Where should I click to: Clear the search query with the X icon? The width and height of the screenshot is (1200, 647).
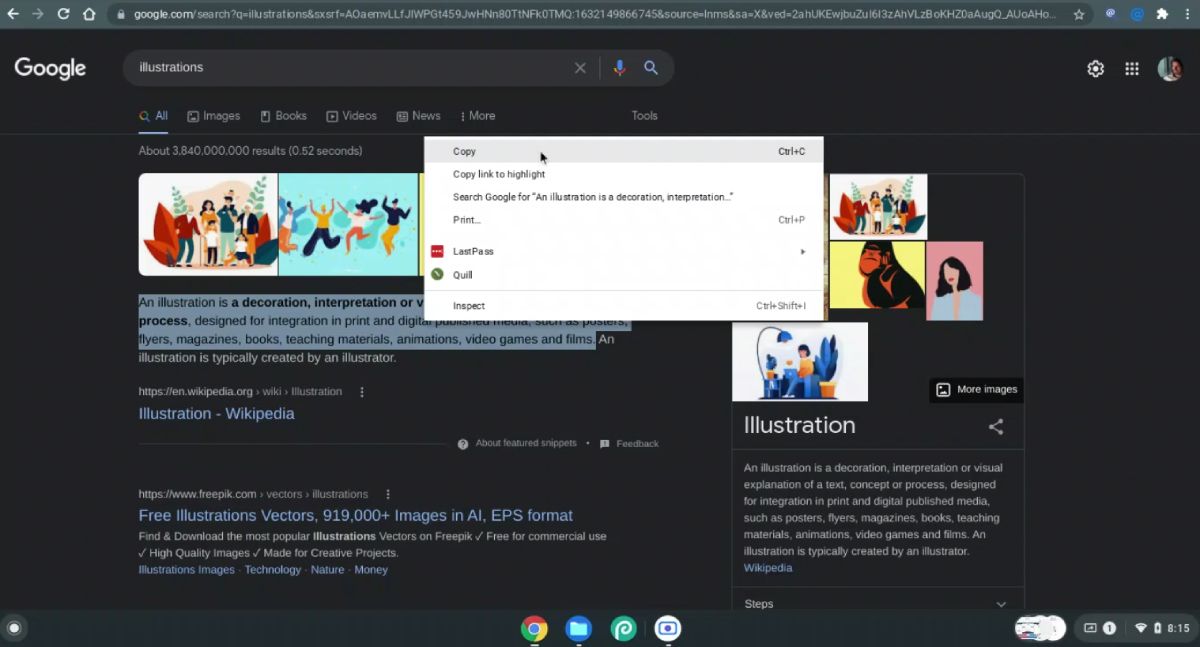[x=580, y=67]
